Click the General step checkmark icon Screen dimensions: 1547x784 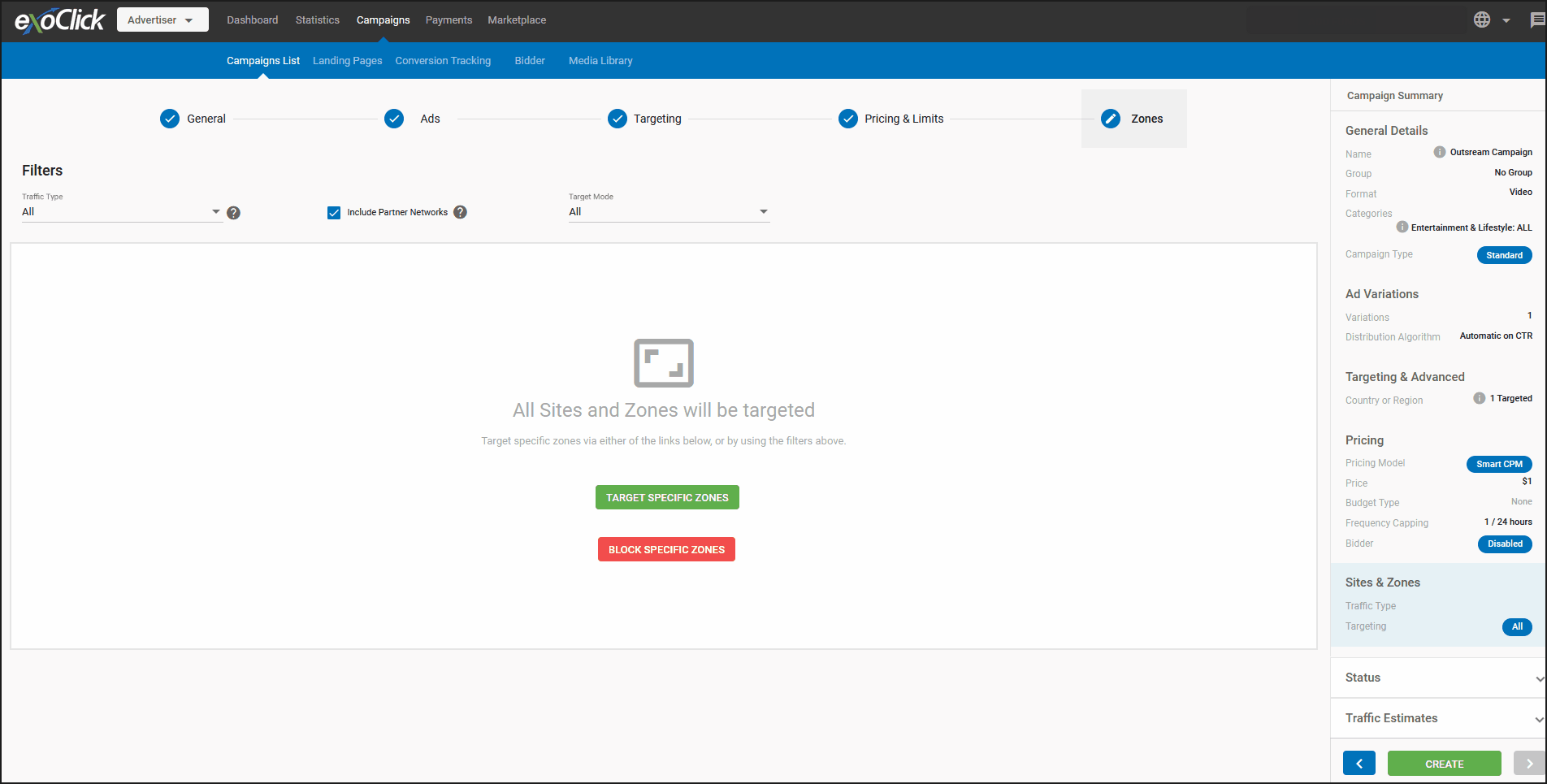[x=170, y=119]
